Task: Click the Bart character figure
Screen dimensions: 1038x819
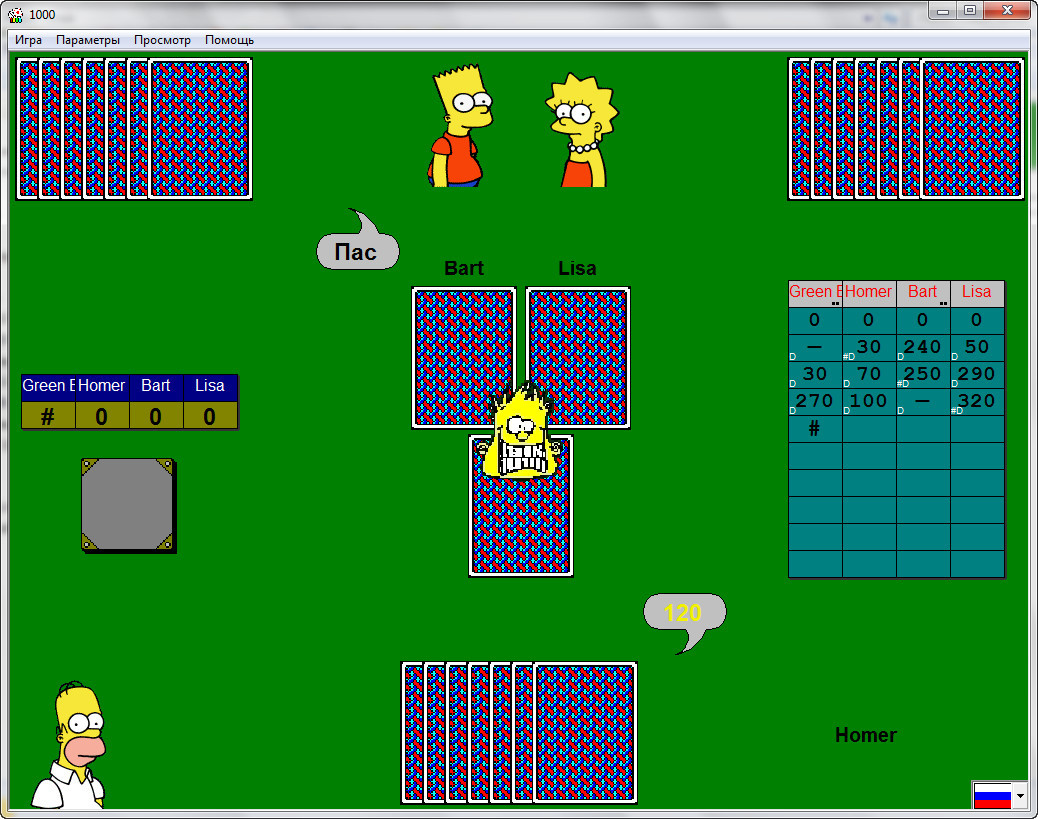Action: (461, 125)
